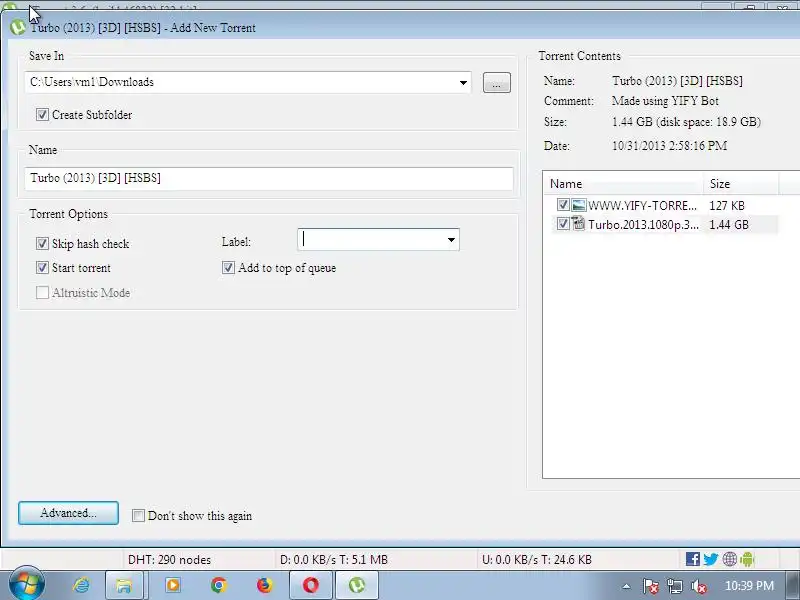800x600 pixels.
Task: Show hidden system tray icons
Action: (x=626, y=586)
